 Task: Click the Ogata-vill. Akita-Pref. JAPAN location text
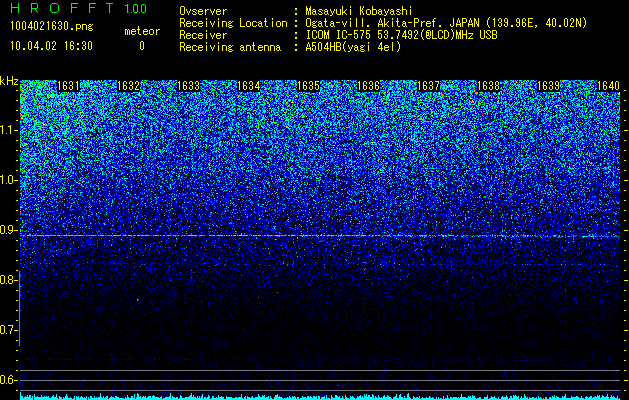coord(446,23)
